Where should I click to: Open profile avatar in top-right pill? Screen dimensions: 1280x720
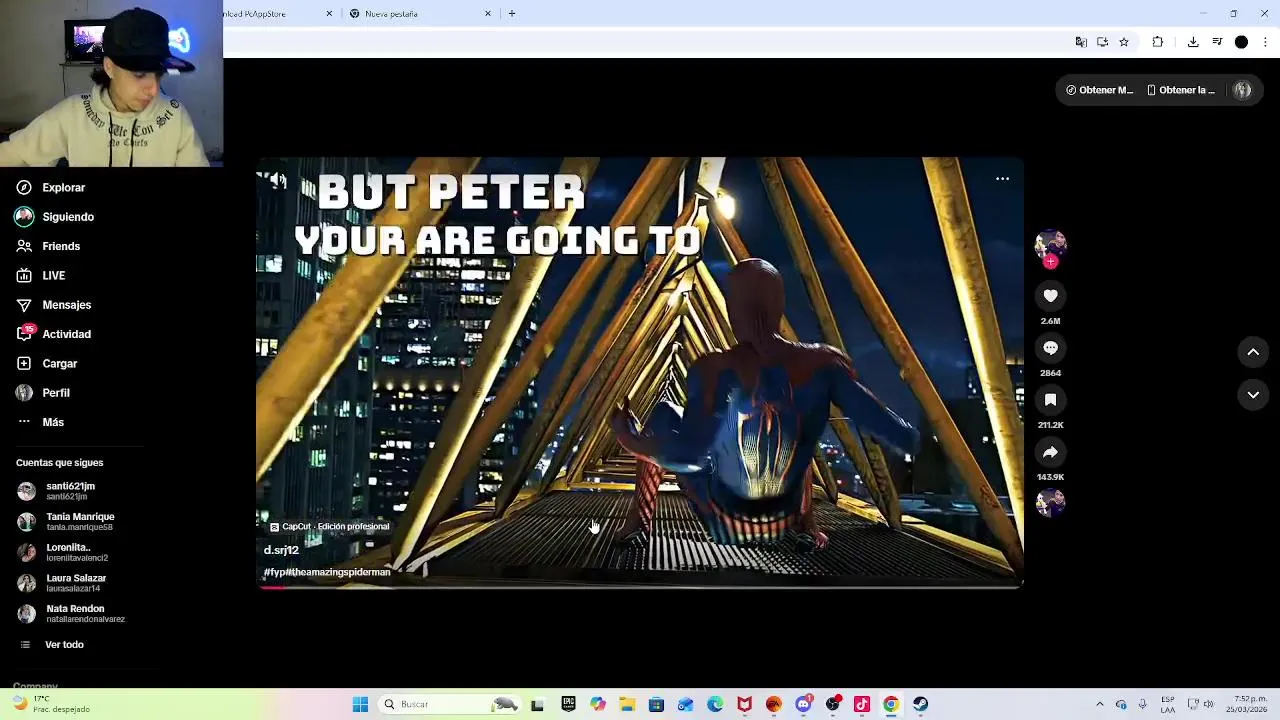coord(1242,90)
